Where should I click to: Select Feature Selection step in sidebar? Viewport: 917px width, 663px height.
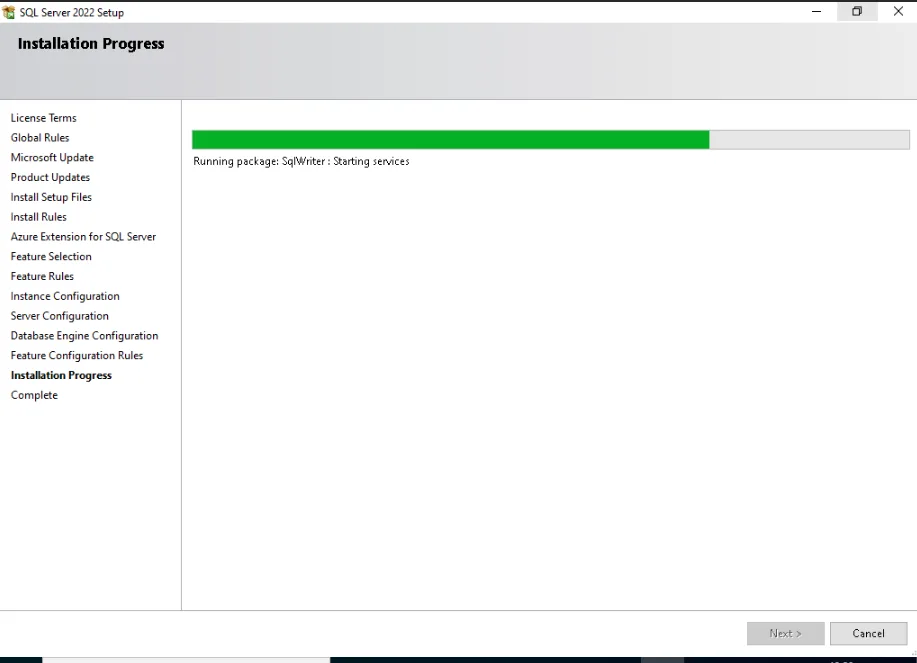coord(51,257)
